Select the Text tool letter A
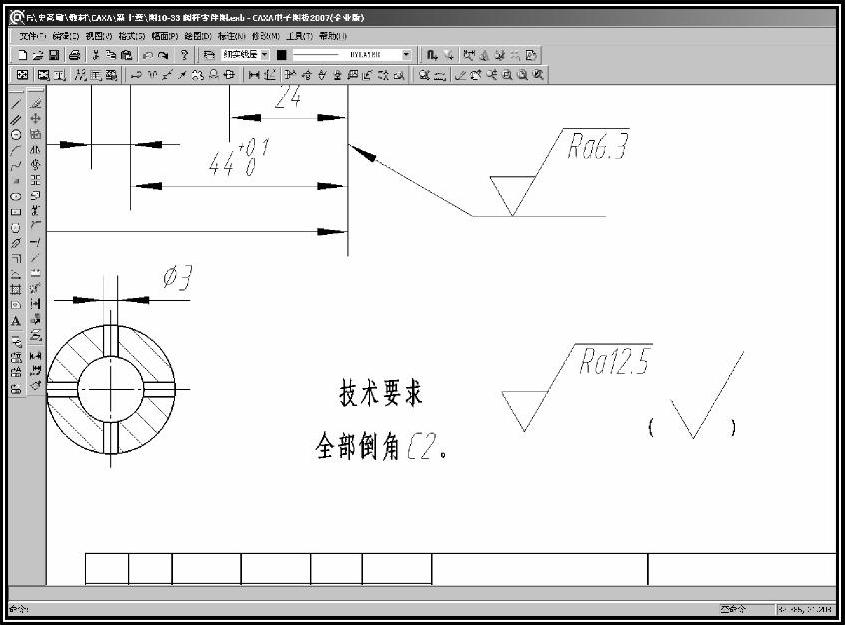The height and width of the screenshot is (625, 845). tap(16, 321)
